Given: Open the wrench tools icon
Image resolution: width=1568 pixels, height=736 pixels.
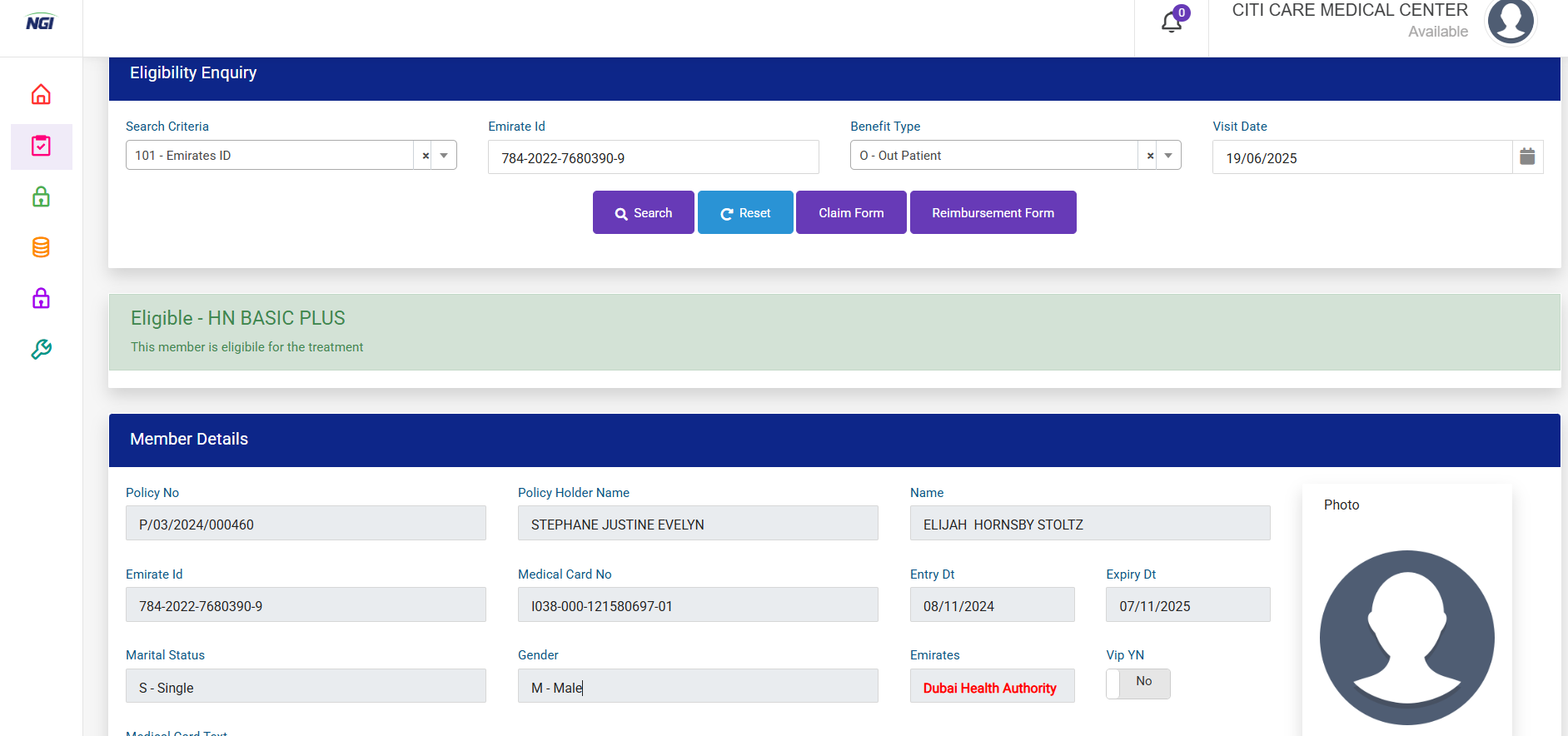Looking at the screenshot, I should (41, 349).
